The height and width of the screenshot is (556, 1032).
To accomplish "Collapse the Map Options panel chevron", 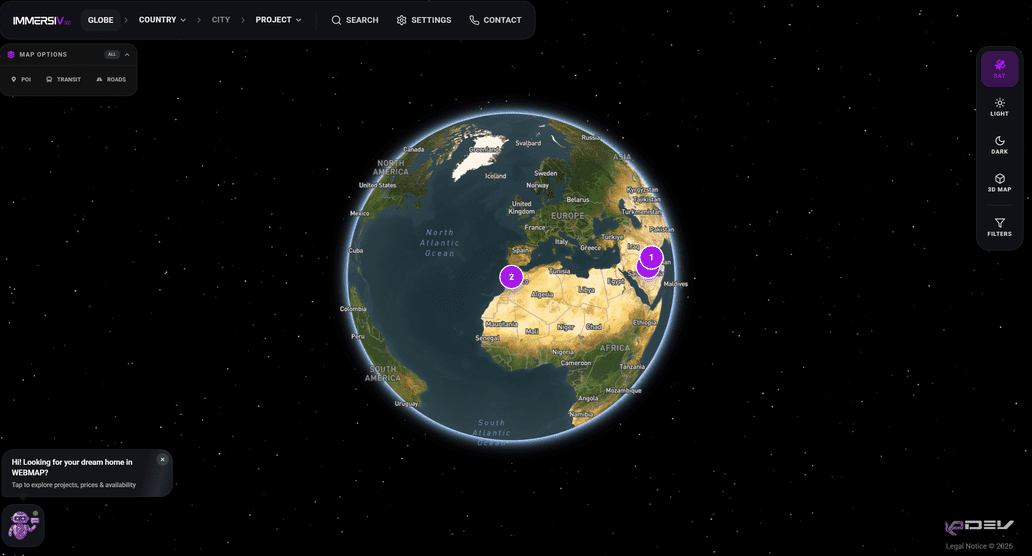I will click(x=127, y=55).
